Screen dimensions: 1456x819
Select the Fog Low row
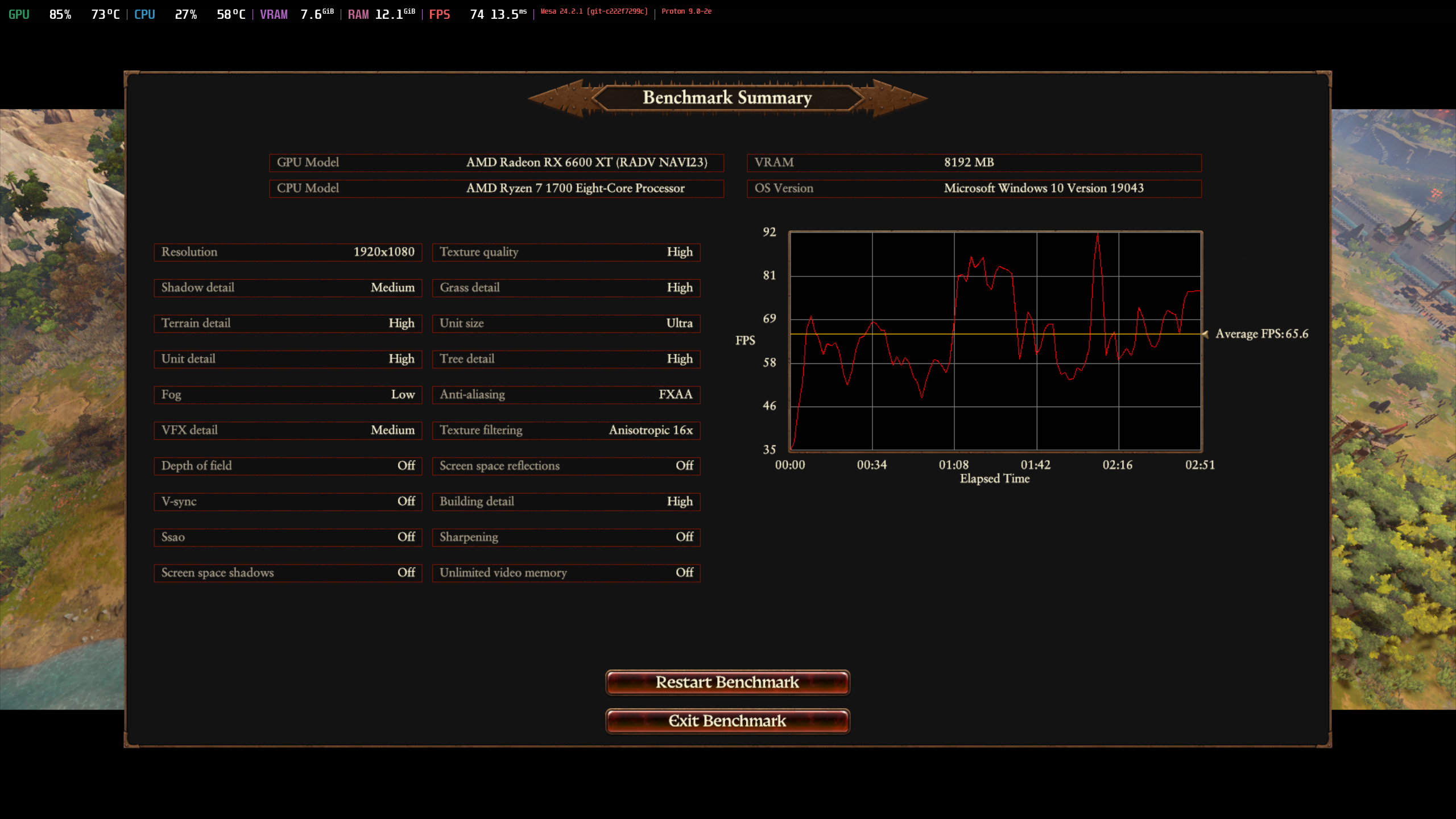click(x=288, y=395)
